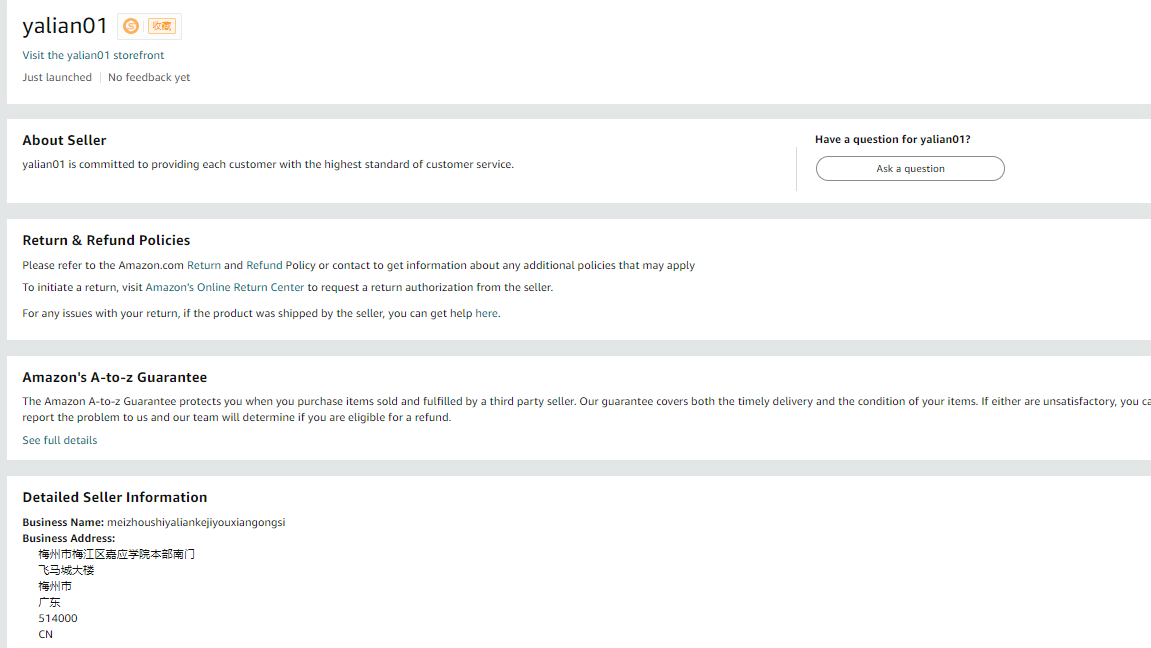This screenshot has width=1151, height=648.
Task: Click the 'Just launched' status text
Action: [x=57, y=77]
